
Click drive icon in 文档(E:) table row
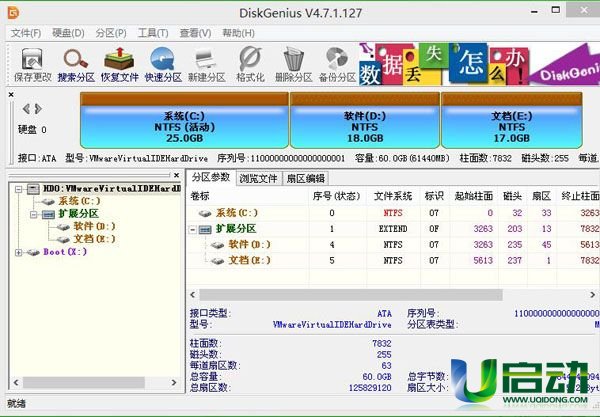(218, 261)
